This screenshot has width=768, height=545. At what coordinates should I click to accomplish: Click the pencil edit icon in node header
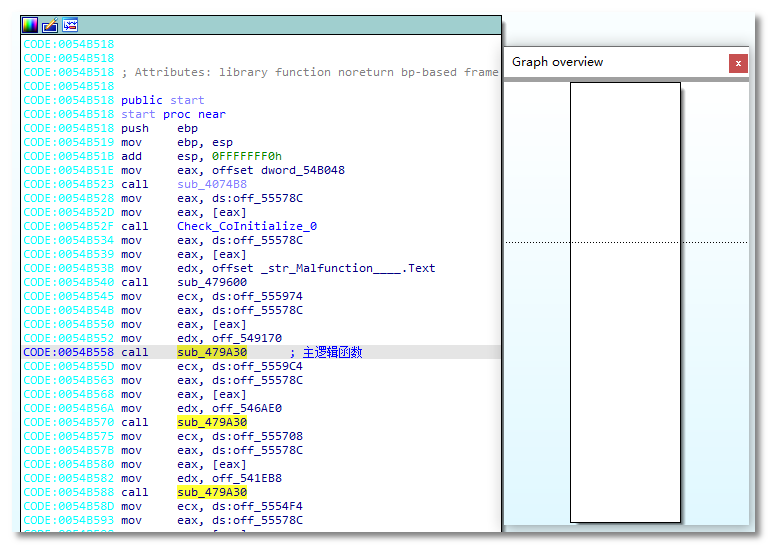pos(50,25)
